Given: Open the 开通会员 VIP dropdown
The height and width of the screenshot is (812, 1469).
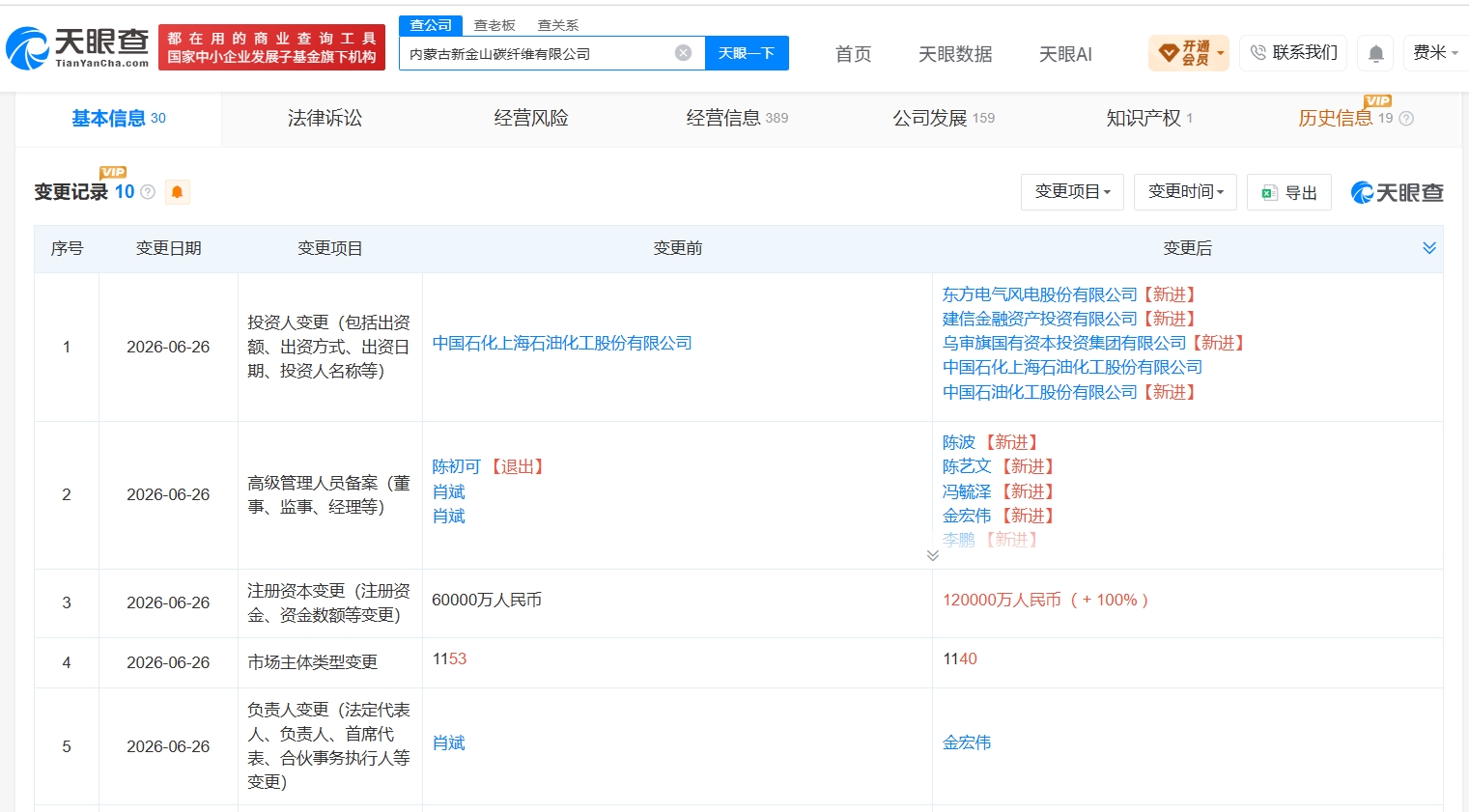Looking at the screenshot, I should [x=1189, y=53].
